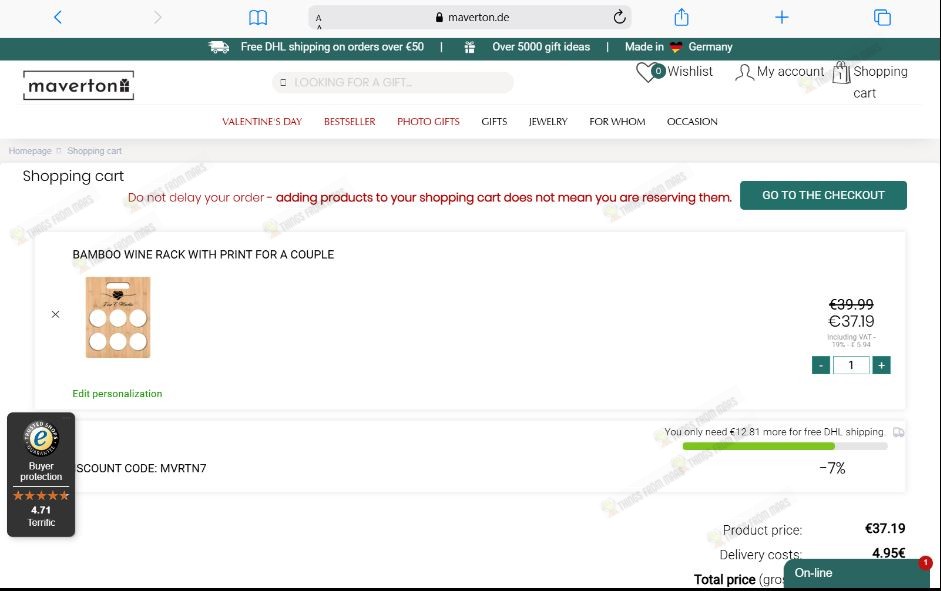Screen dimensions: 941x591
Task: Click the Edit personalization link
Action: [x=117, y=394]
